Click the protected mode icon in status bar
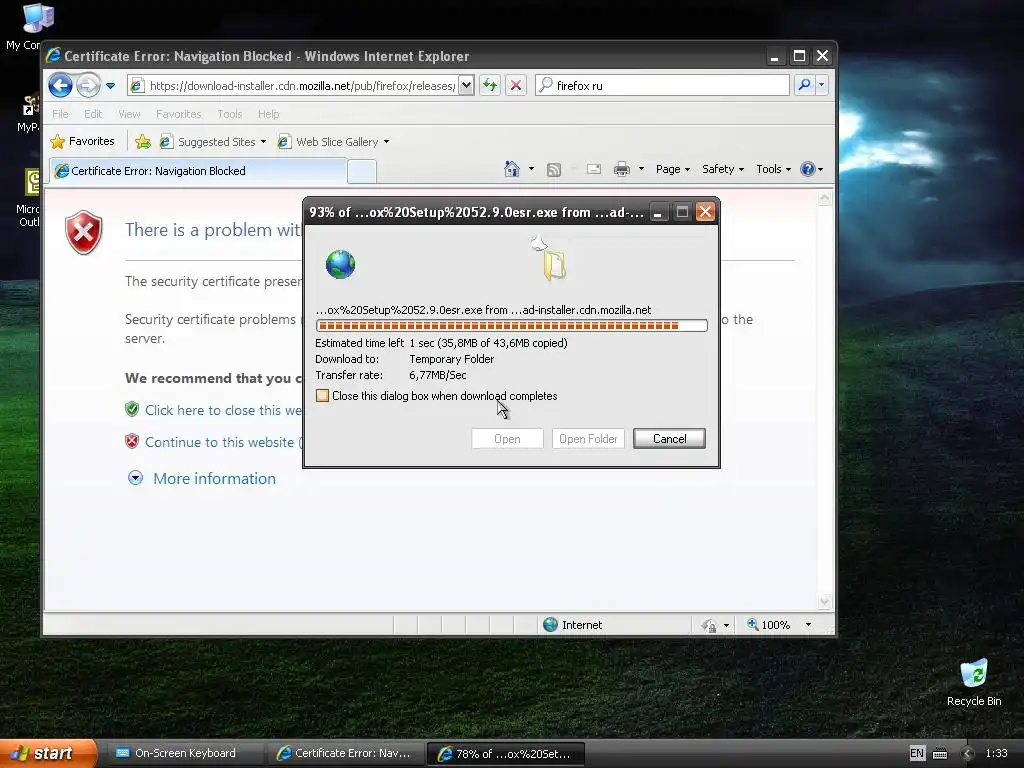The image size is (1024, 768). click(x=709, y=626)
